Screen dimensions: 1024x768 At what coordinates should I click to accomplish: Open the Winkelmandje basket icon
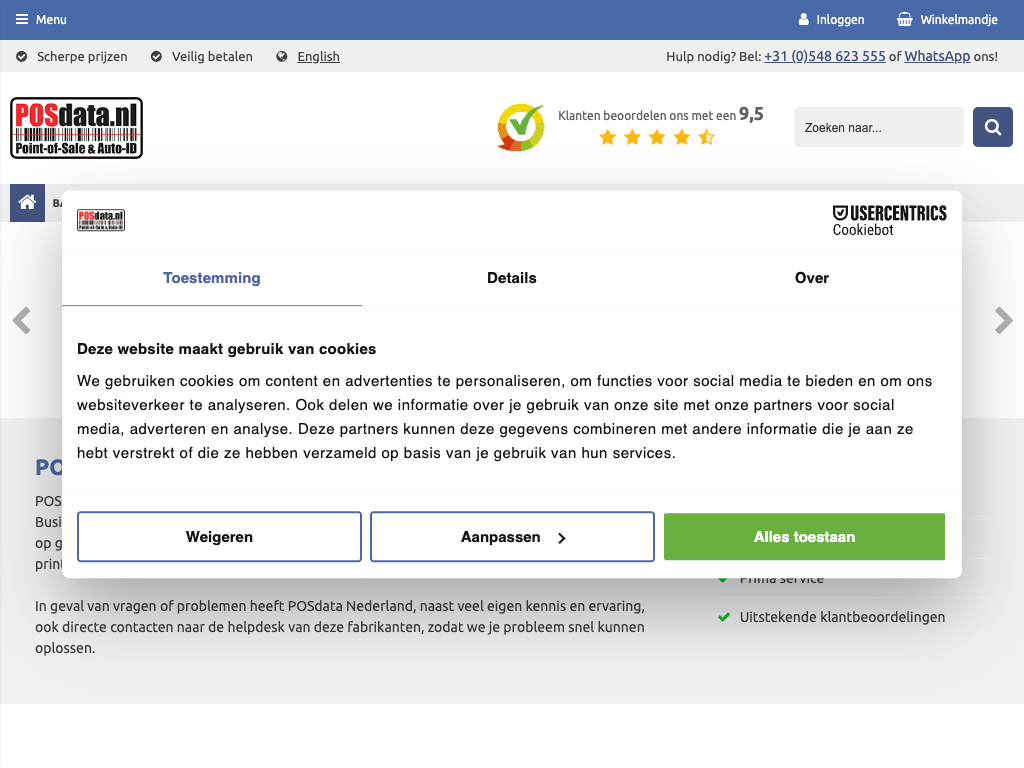[x=904, y=20]
